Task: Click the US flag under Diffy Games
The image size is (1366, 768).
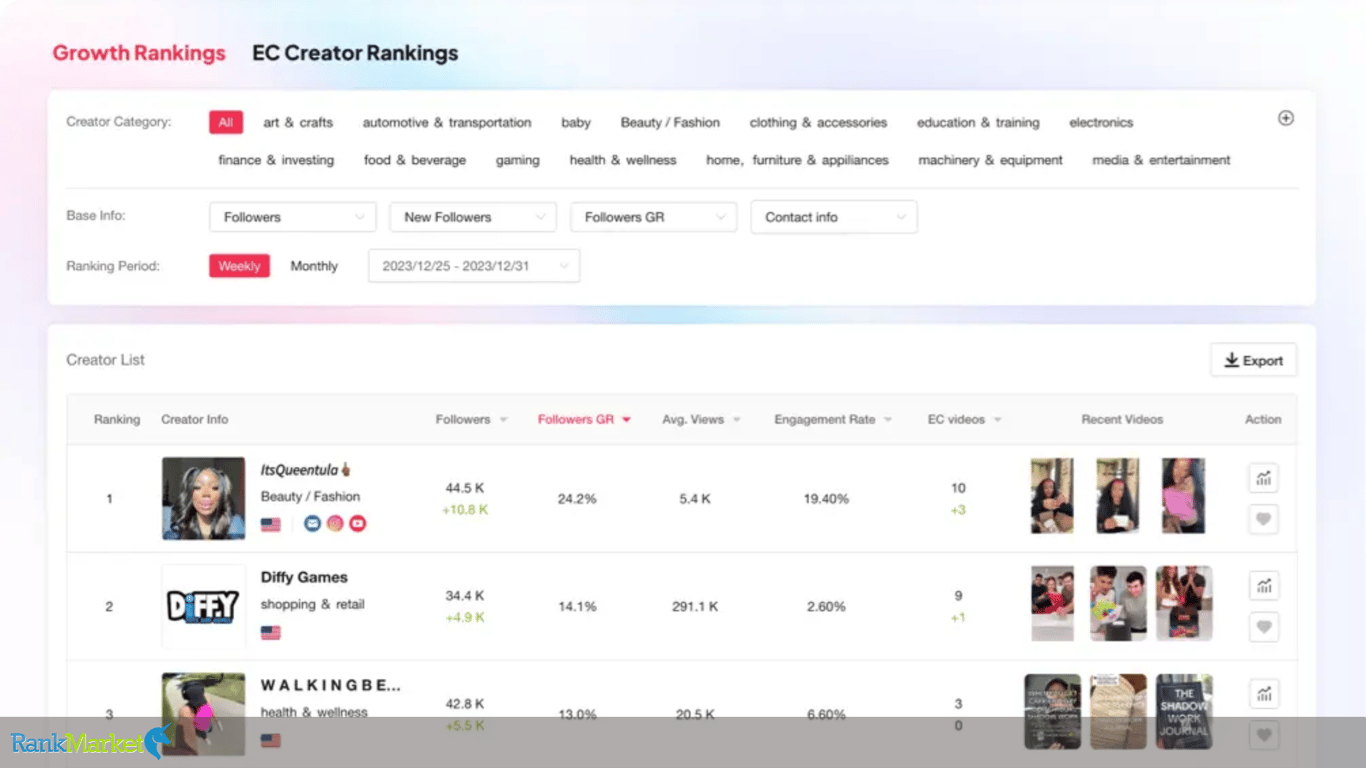Action: [x=270, y=632]
